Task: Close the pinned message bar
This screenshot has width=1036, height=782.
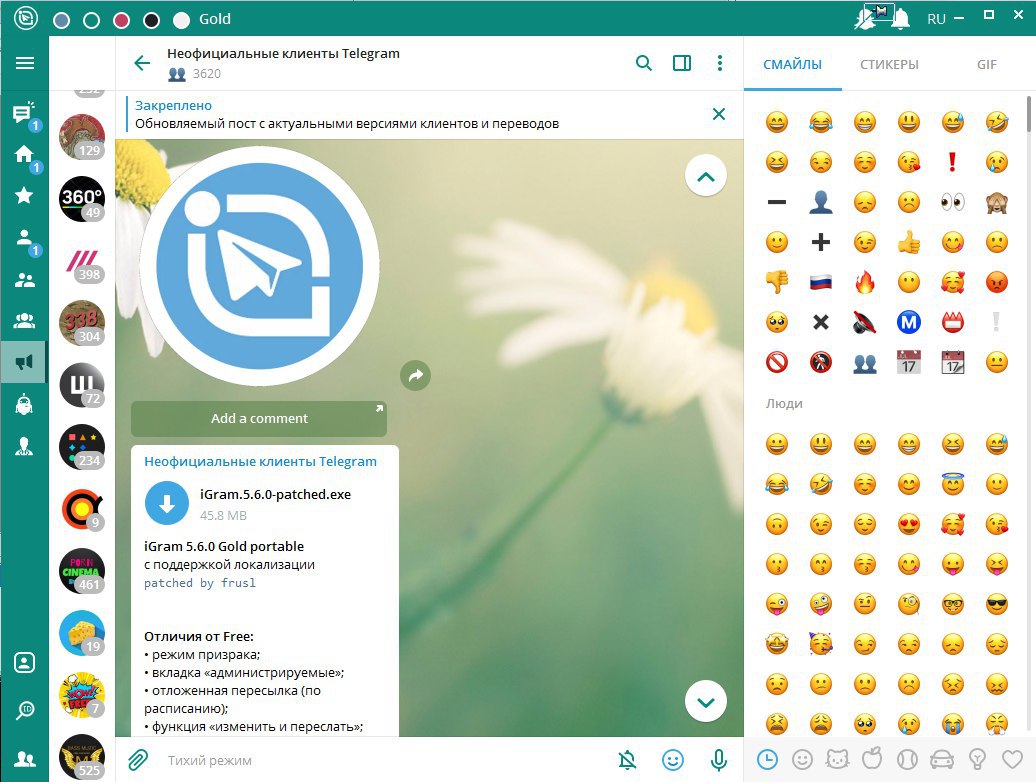Action: pyautogui.click(x=719, y=114)
